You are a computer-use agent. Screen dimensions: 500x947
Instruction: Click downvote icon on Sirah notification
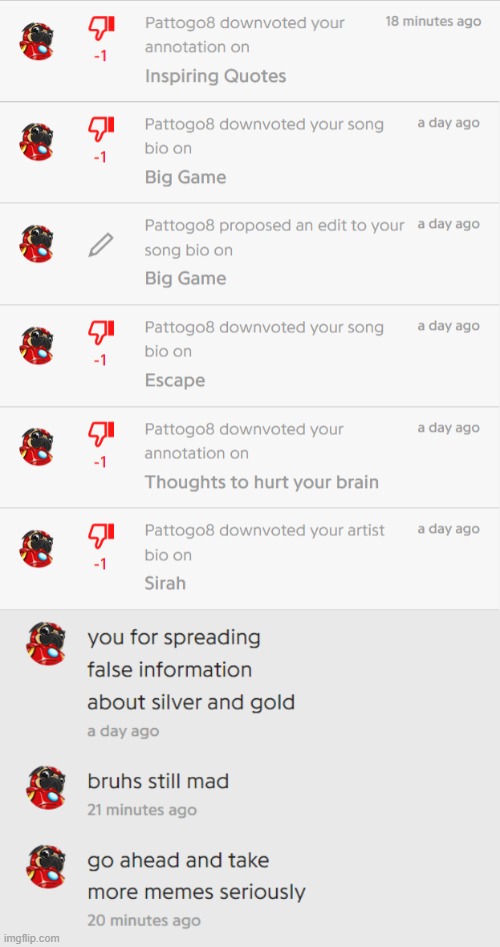click(x=101, y=534)
